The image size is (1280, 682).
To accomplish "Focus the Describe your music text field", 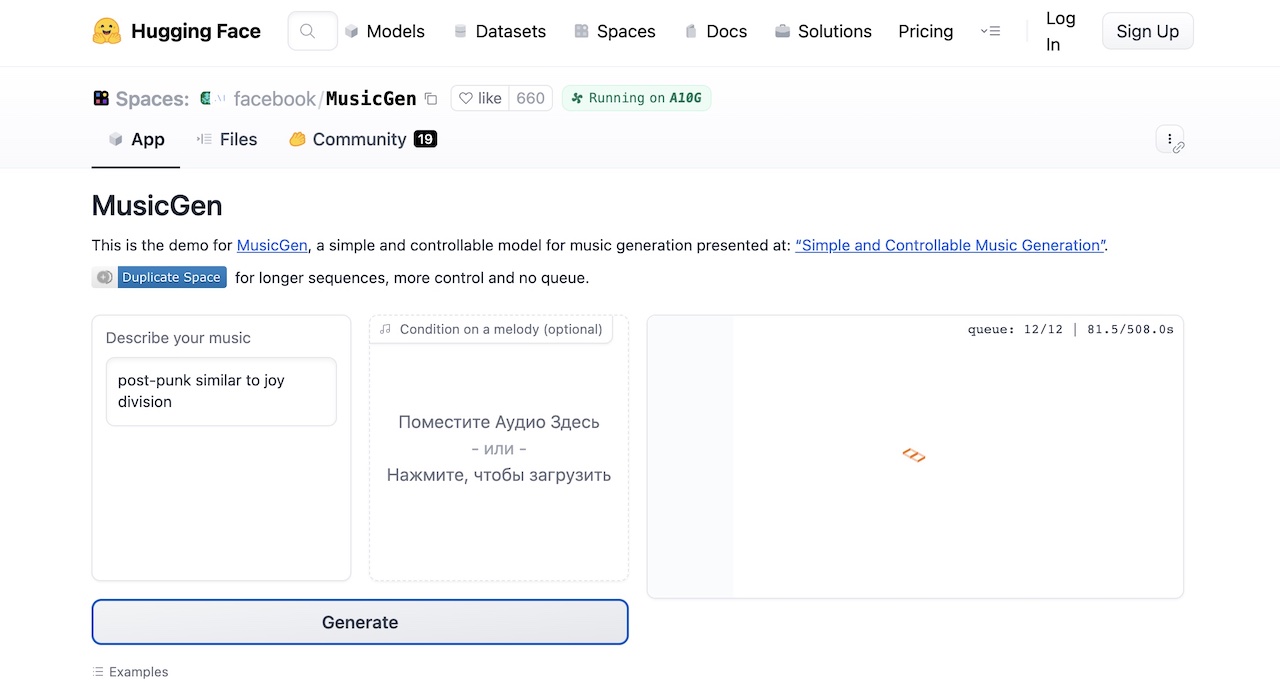I will pos(221,391).
